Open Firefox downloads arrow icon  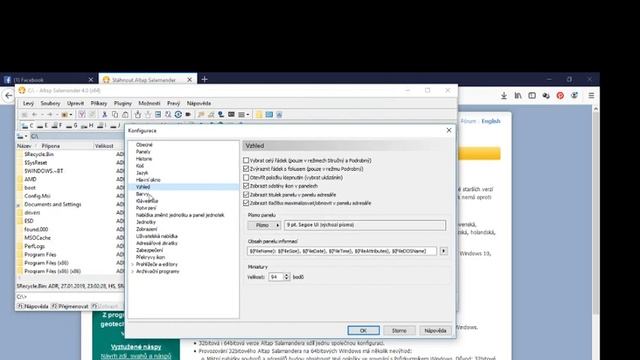coord(504,96)
